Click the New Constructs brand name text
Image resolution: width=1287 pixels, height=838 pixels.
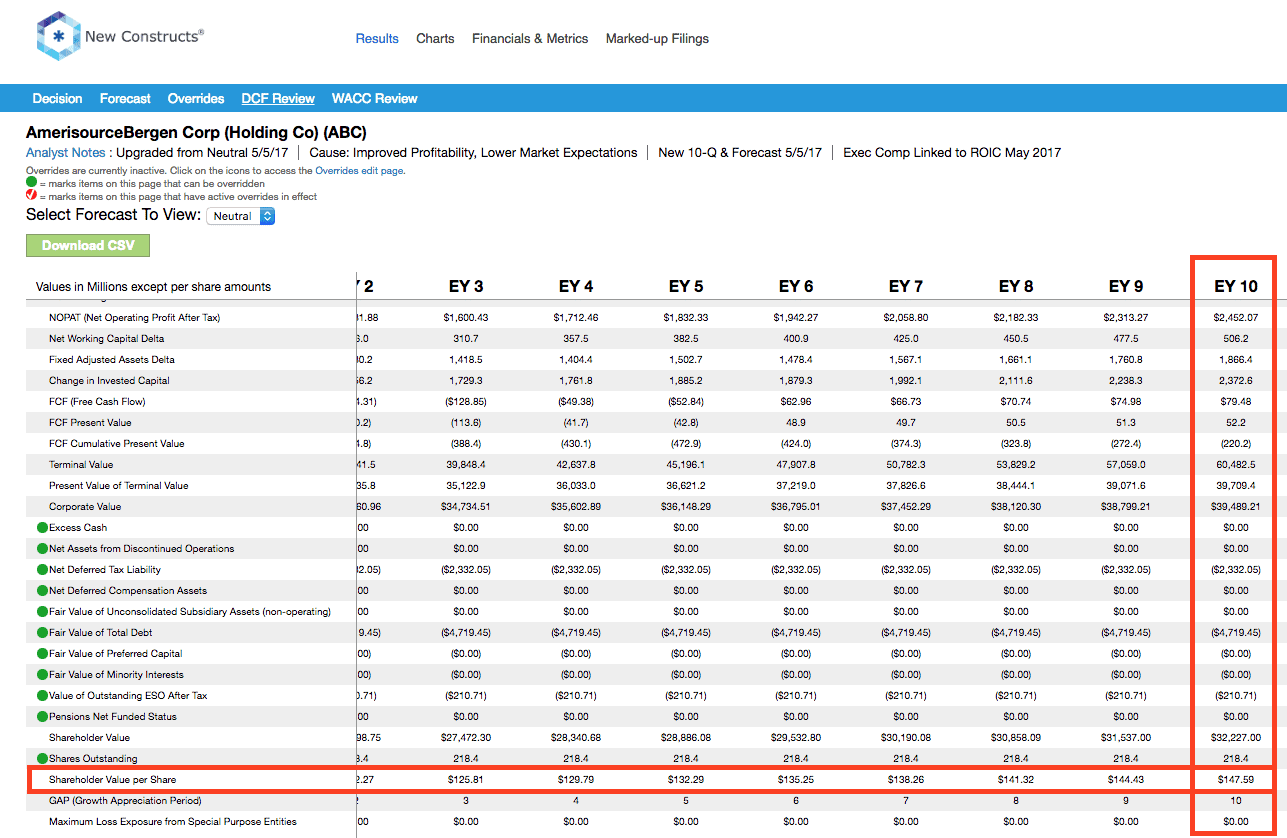tap(144, 36)
